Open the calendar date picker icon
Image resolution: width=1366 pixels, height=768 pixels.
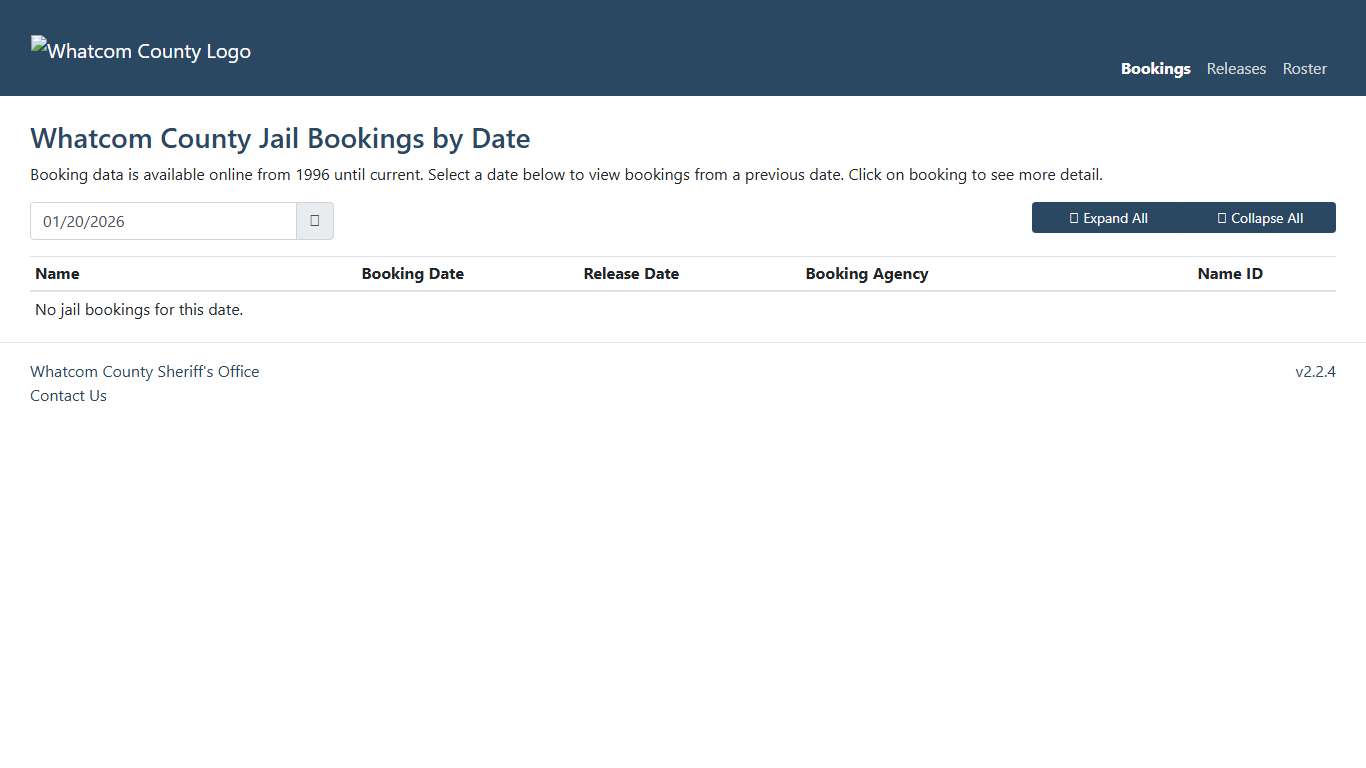(314, 220)
